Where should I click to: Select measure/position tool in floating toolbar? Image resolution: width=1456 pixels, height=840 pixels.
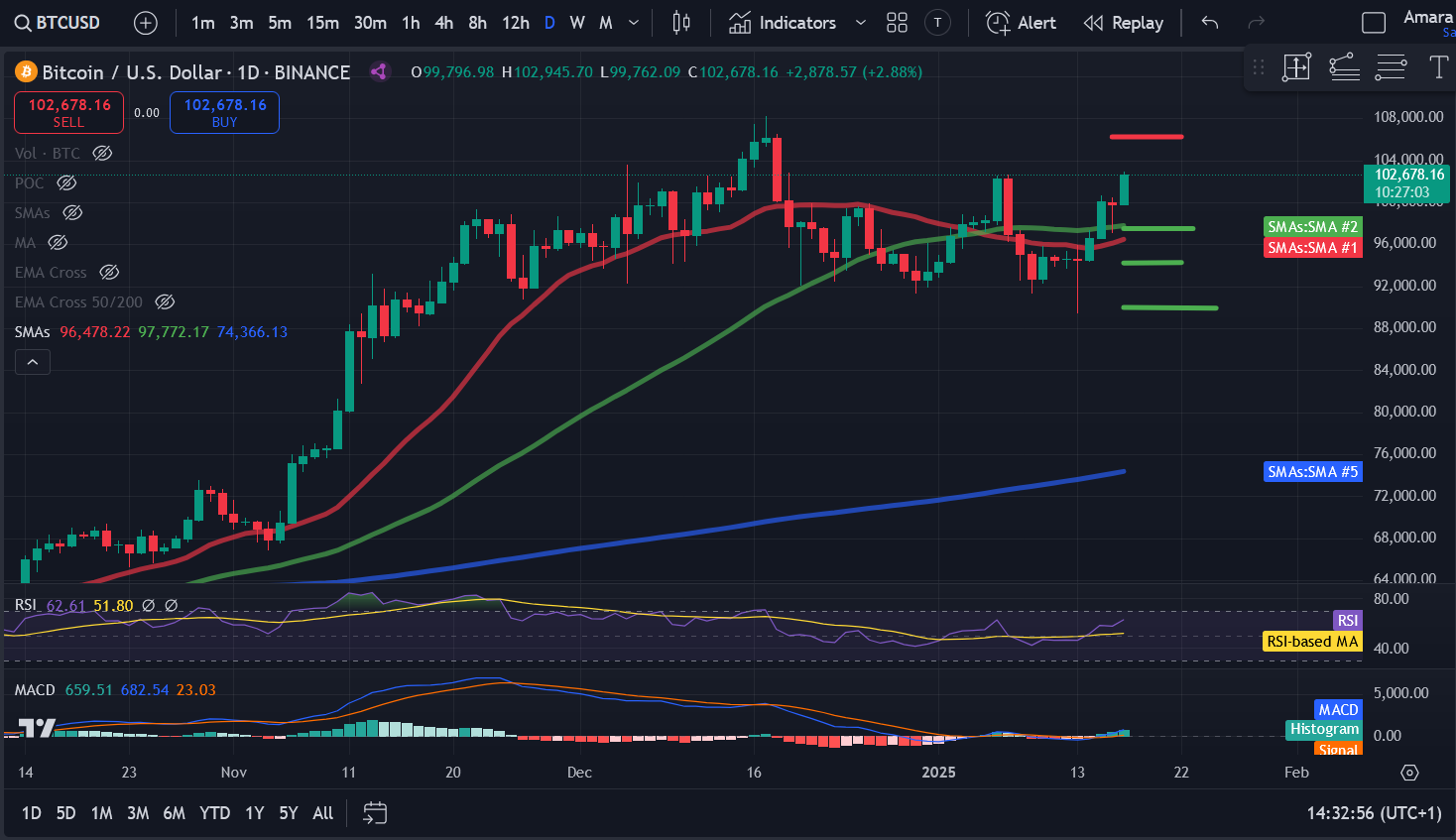click(1296, 67)
